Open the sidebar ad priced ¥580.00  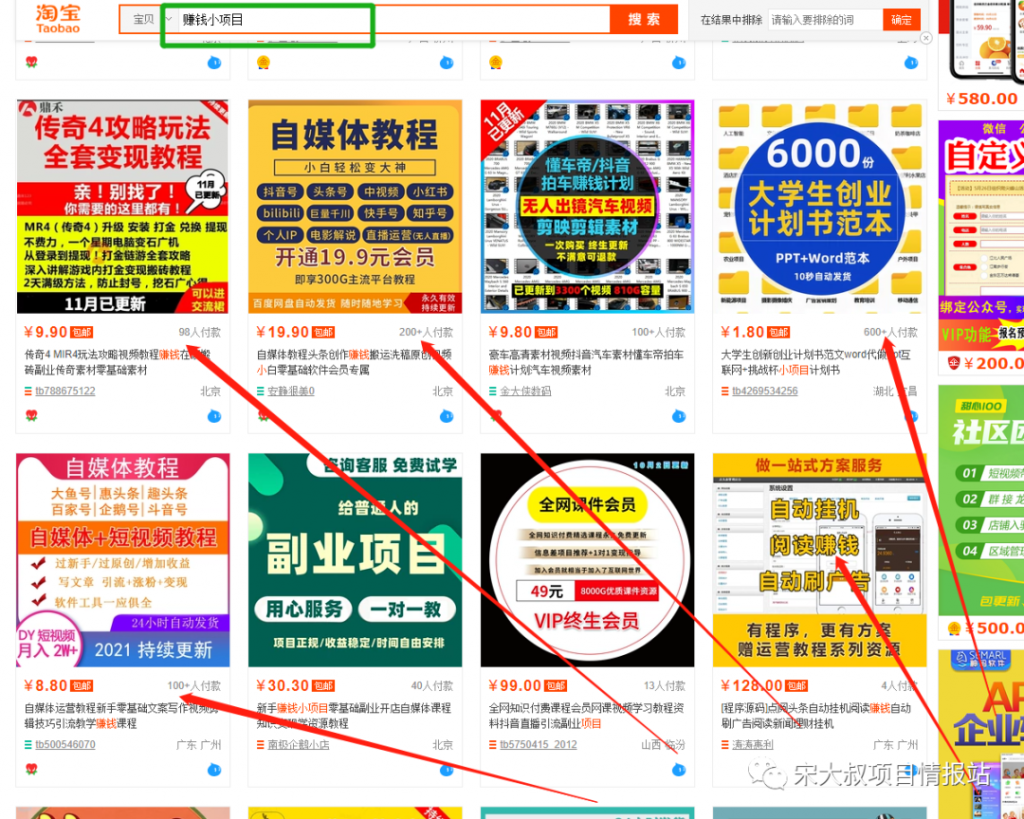(x=981, y=54)
